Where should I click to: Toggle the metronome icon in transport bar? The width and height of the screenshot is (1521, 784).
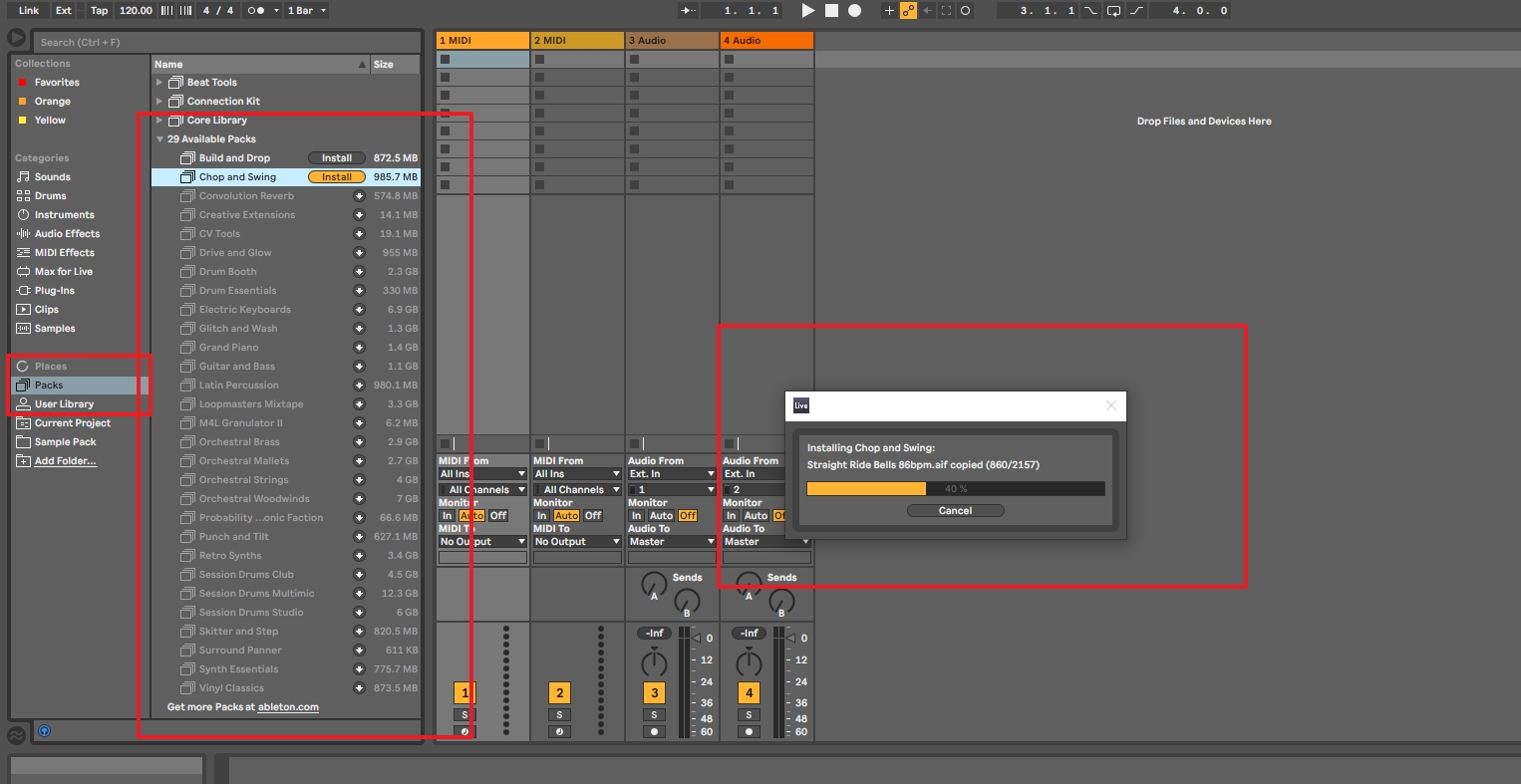pos(256,10)
